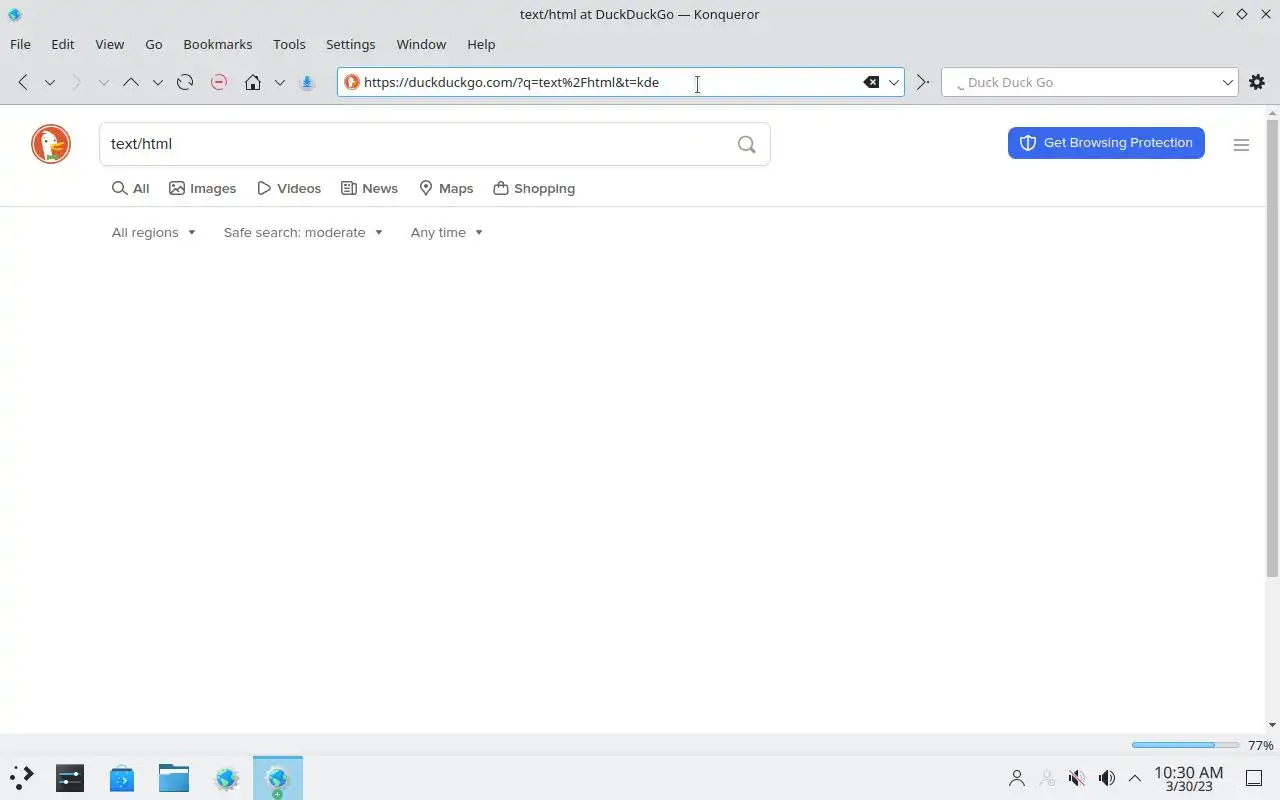Expand the URL history dropdown

tap(894, 82)
